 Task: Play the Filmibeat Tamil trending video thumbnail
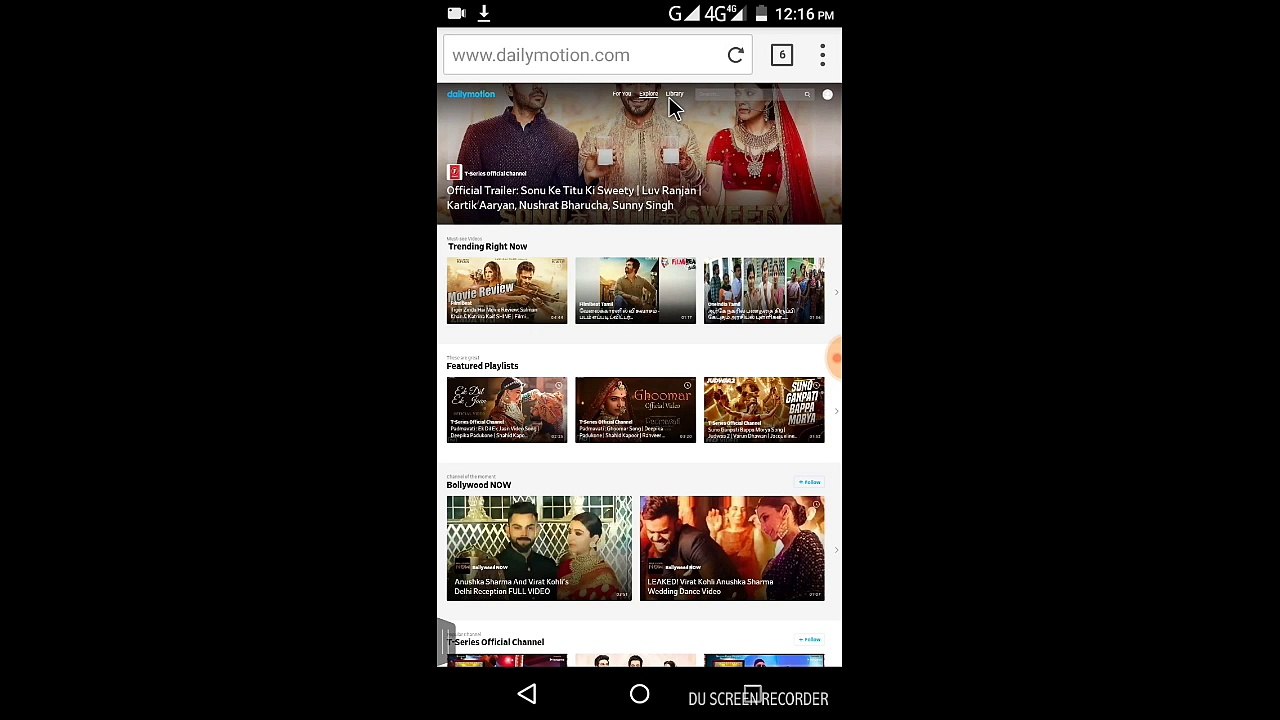[x=635, y=291]
